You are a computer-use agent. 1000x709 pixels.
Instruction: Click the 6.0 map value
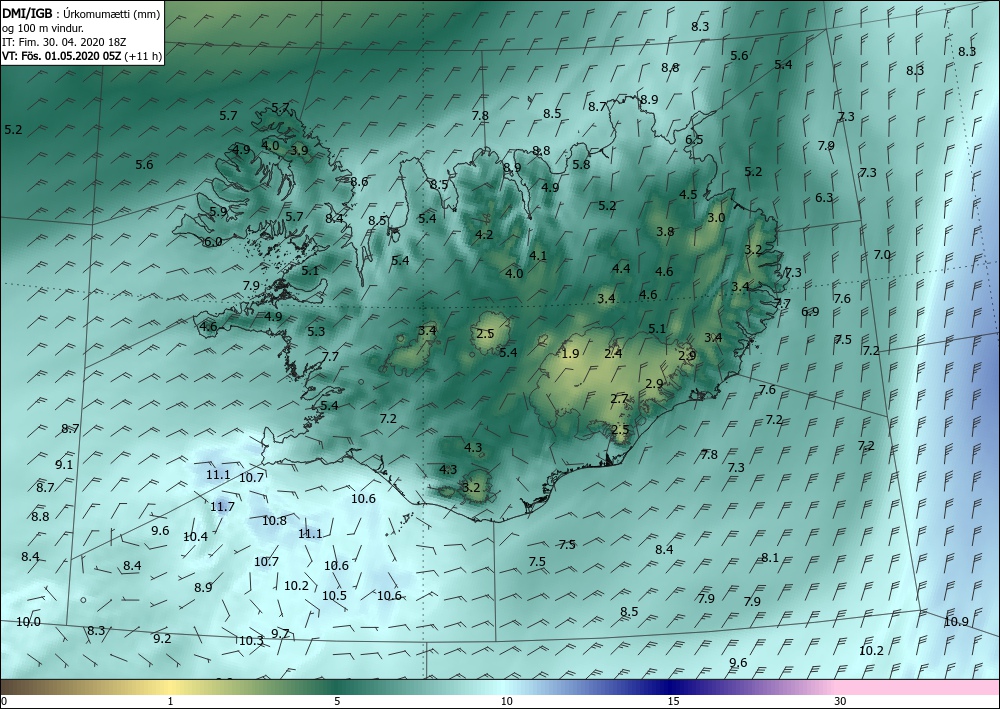tap(212, 242)
